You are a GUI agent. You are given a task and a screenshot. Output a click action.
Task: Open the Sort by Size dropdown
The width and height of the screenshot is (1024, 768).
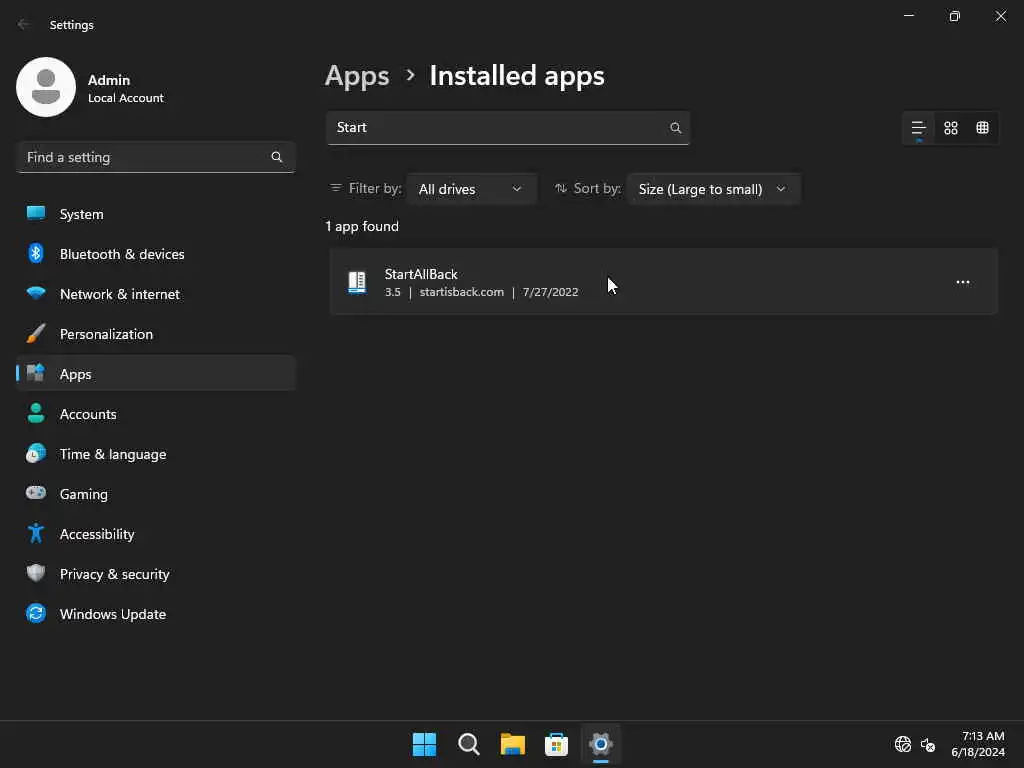coord(712,189)
